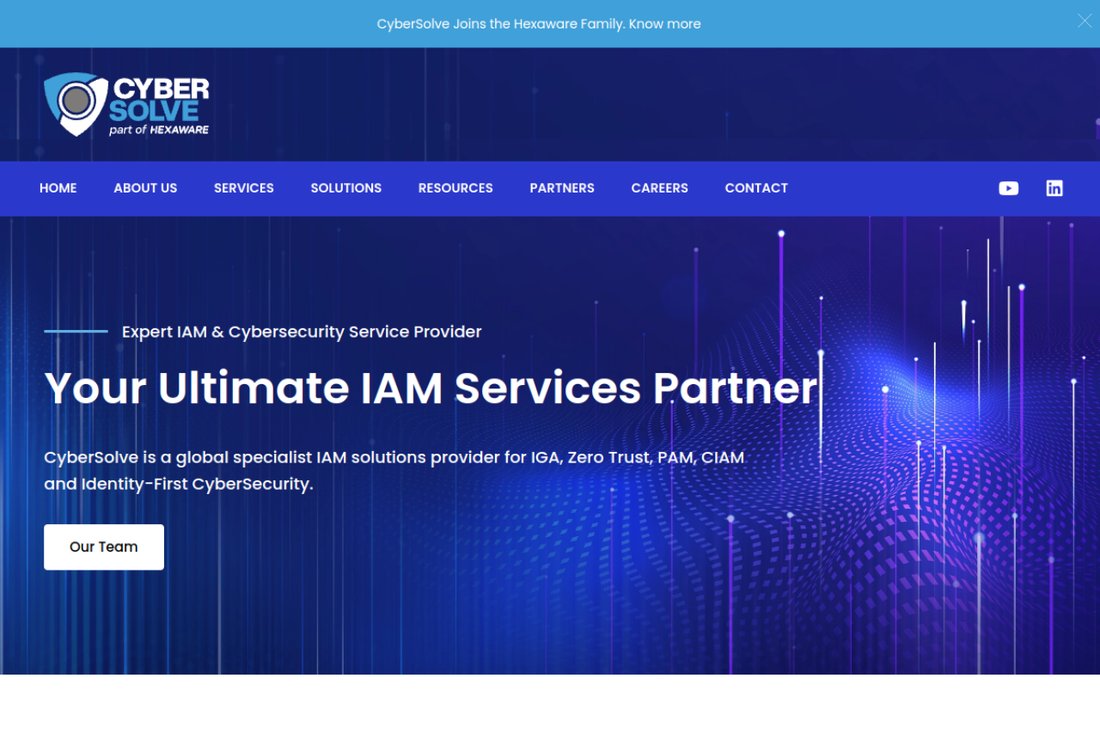Click the CyberSolve global specialist description paragraph
The image size is (1100, 733).
click(394, 471)
